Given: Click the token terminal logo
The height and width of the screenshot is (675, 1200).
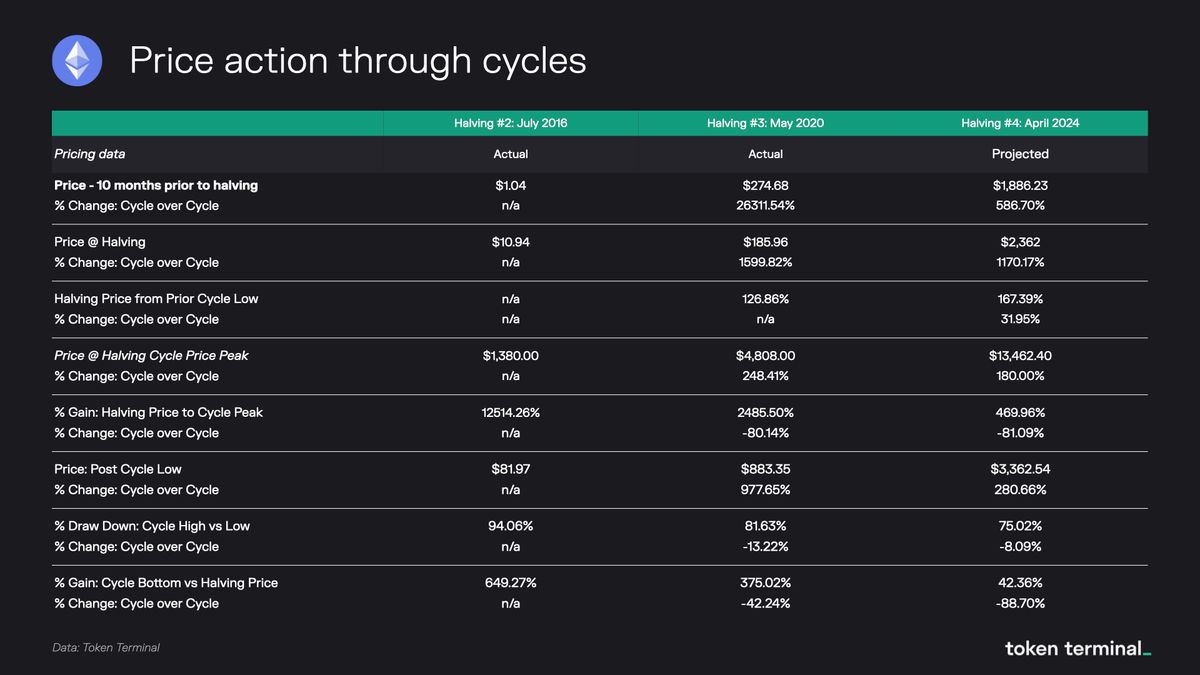Looking at the screenshot, I should (x=1077, y=648).
